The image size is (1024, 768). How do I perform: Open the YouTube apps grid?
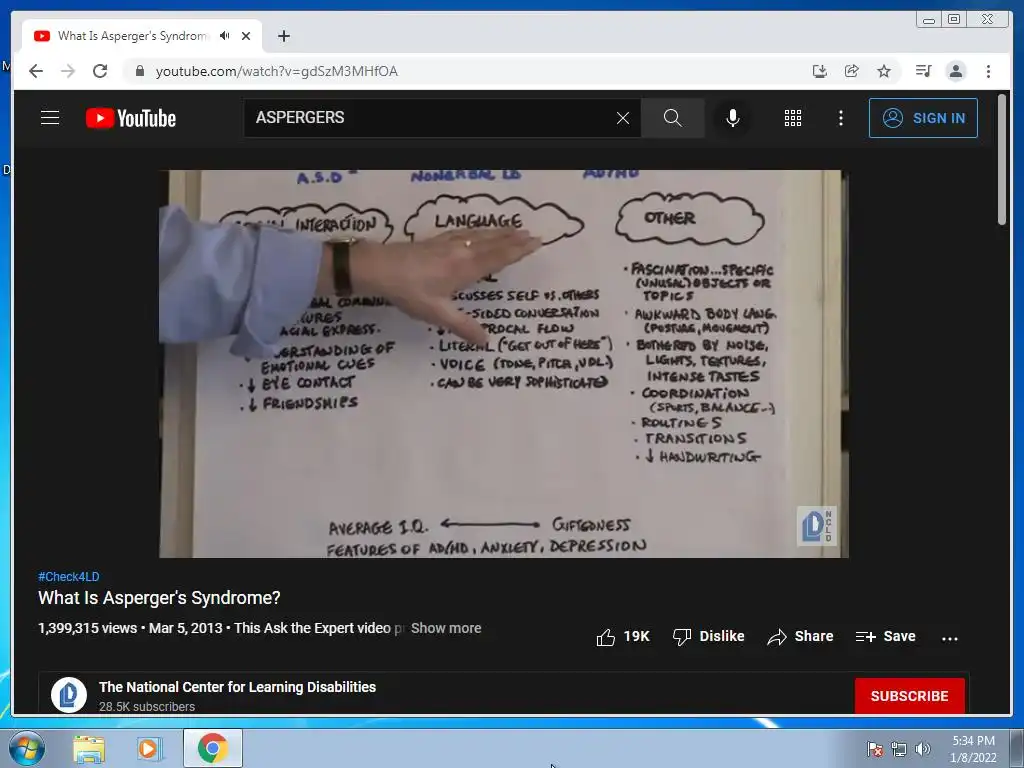point(793,118)
